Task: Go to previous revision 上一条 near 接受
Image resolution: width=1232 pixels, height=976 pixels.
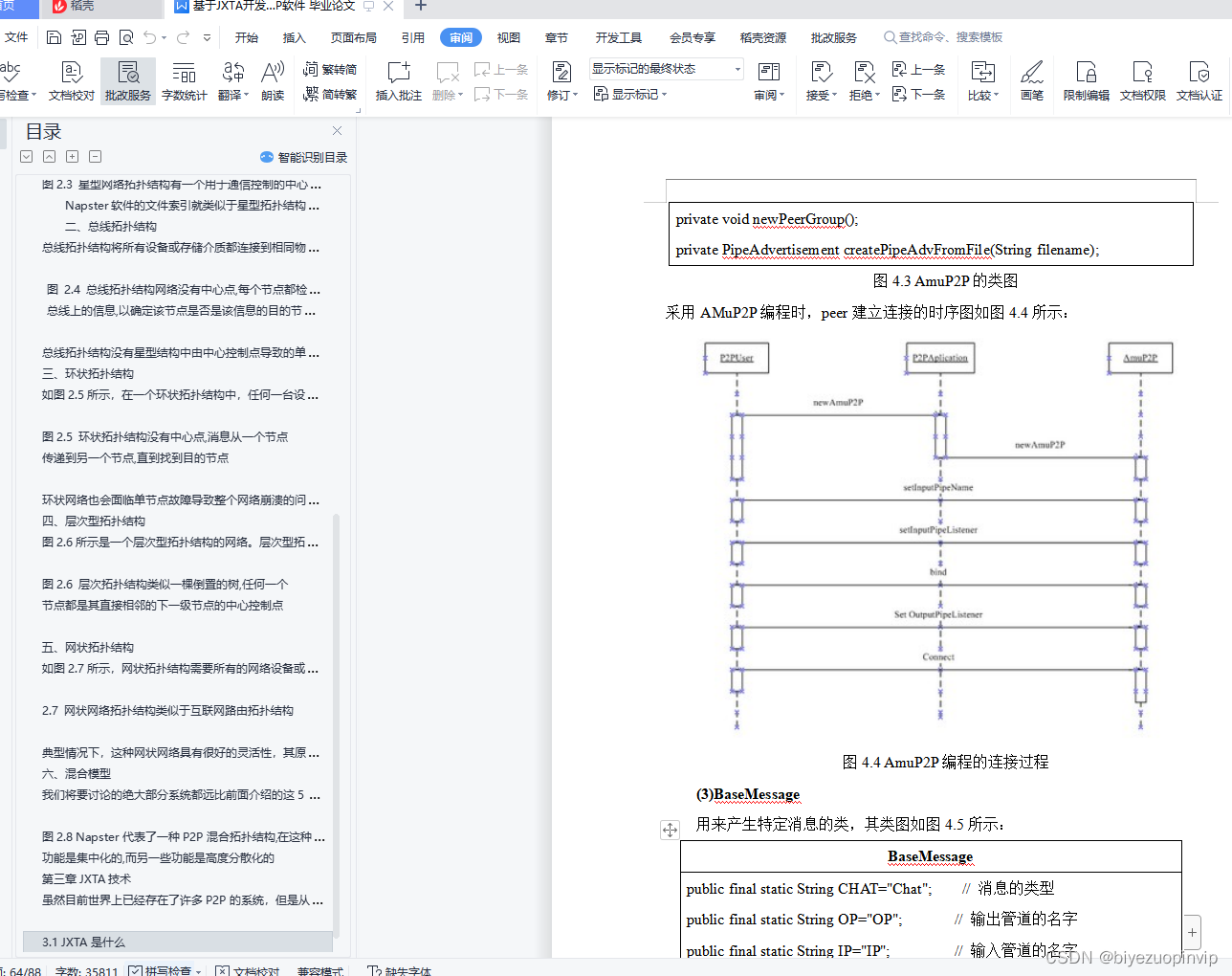Action: (918, 69)
